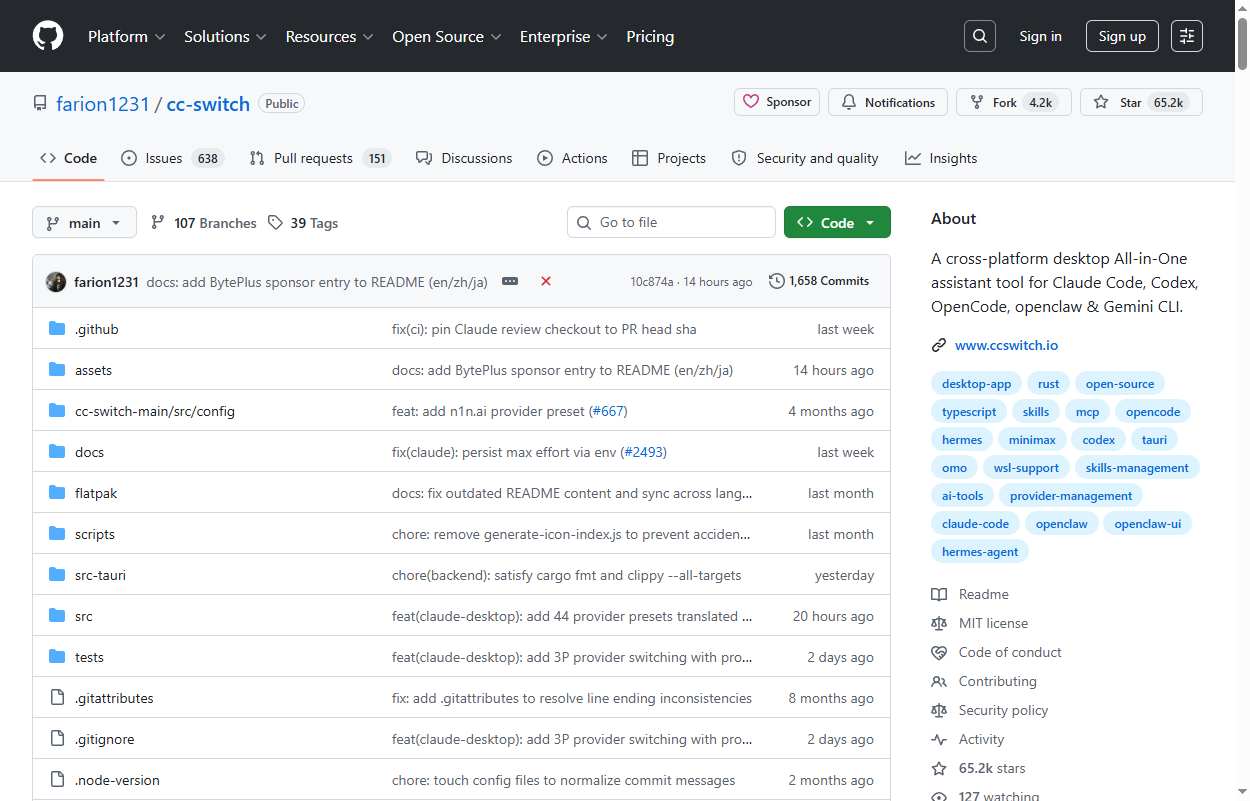Expand the green Code dropdown button
Viewport: 1250px width, 801px height.
(837, 223)
